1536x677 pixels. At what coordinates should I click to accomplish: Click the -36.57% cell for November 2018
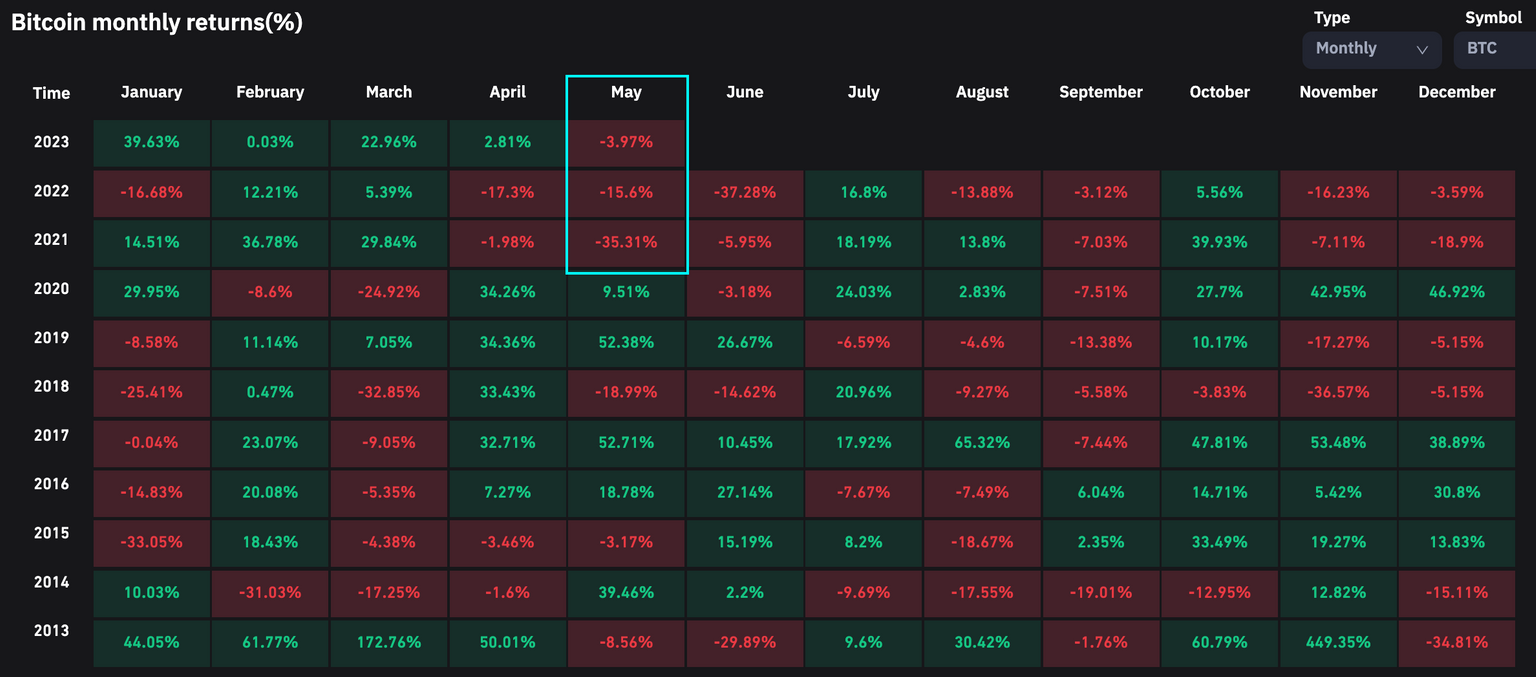pyautogui.click(x=1338, y=393)
